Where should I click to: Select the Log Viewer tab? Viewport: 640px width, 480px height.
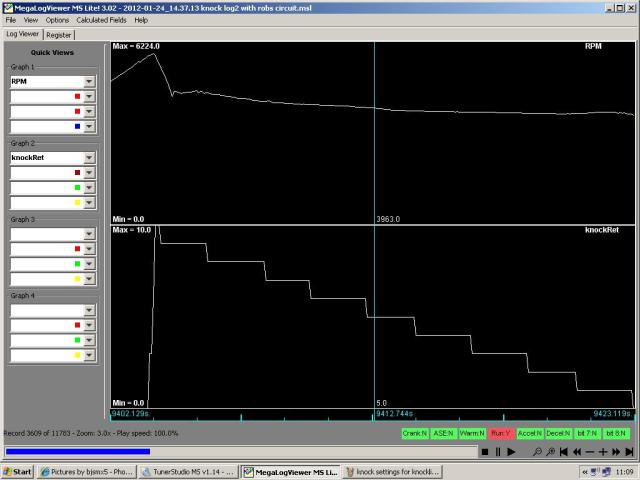(22, 34)
